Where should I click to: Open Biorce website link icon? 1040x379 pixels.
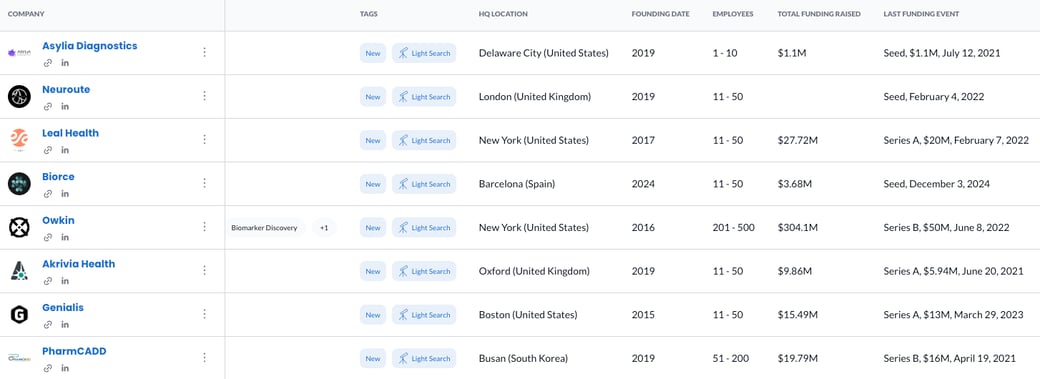click(48, 194)
